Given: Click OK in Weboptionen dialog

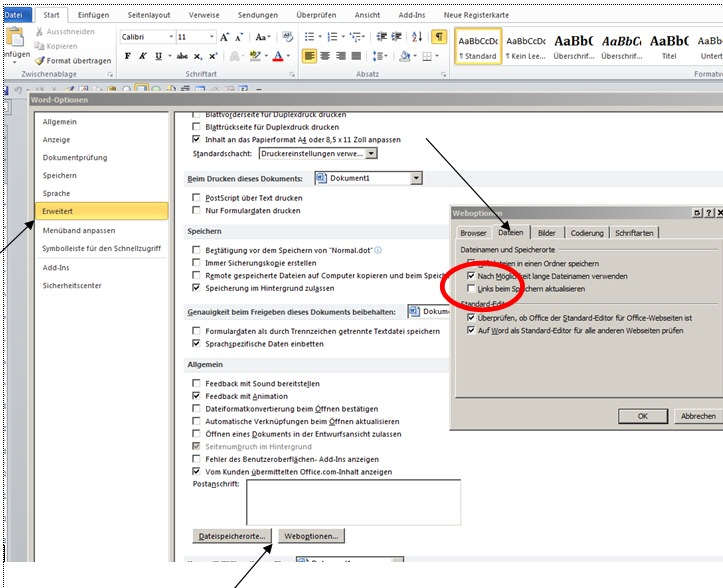Looking at the screenshot, I should tap(643, 416).
